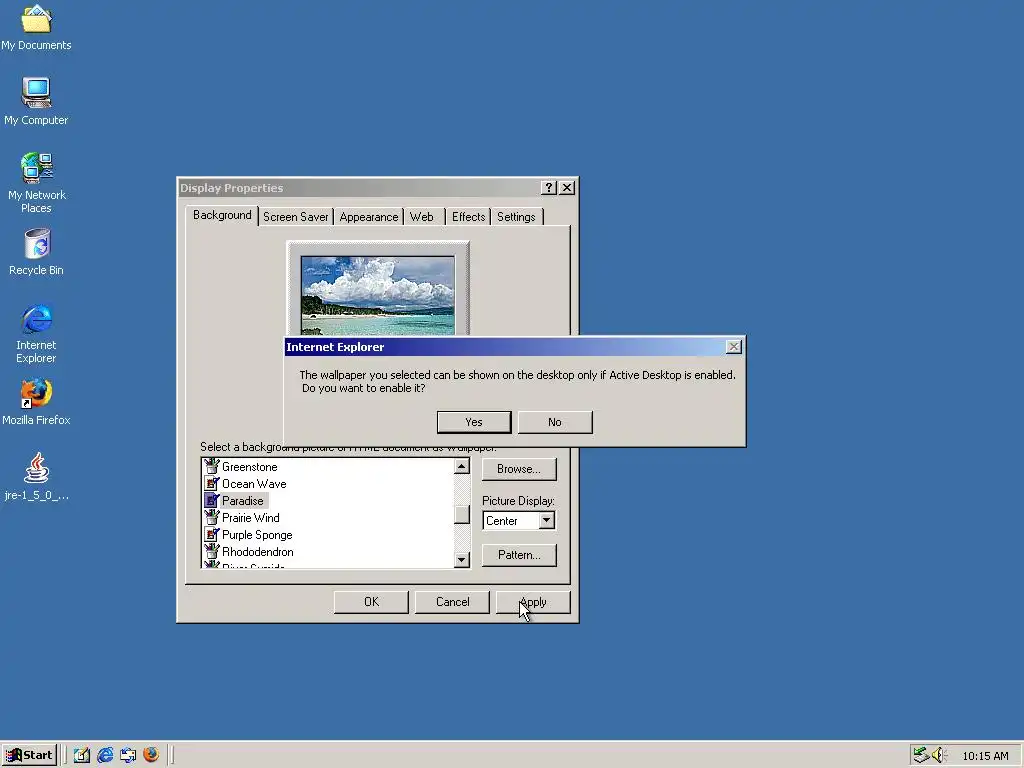1024x768 pixels.
Task: Switch to the Background tab
Action: click(x=222, y=215)
